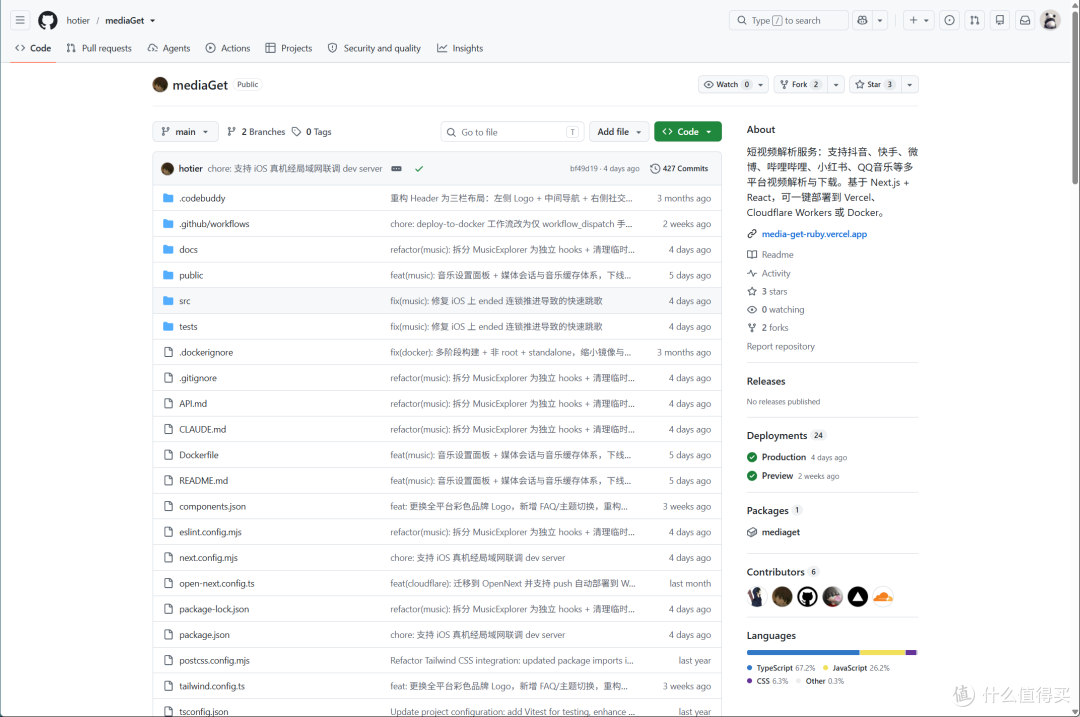Open the Notifications inbox icon
The image size is (1080, 717).
1025,21
